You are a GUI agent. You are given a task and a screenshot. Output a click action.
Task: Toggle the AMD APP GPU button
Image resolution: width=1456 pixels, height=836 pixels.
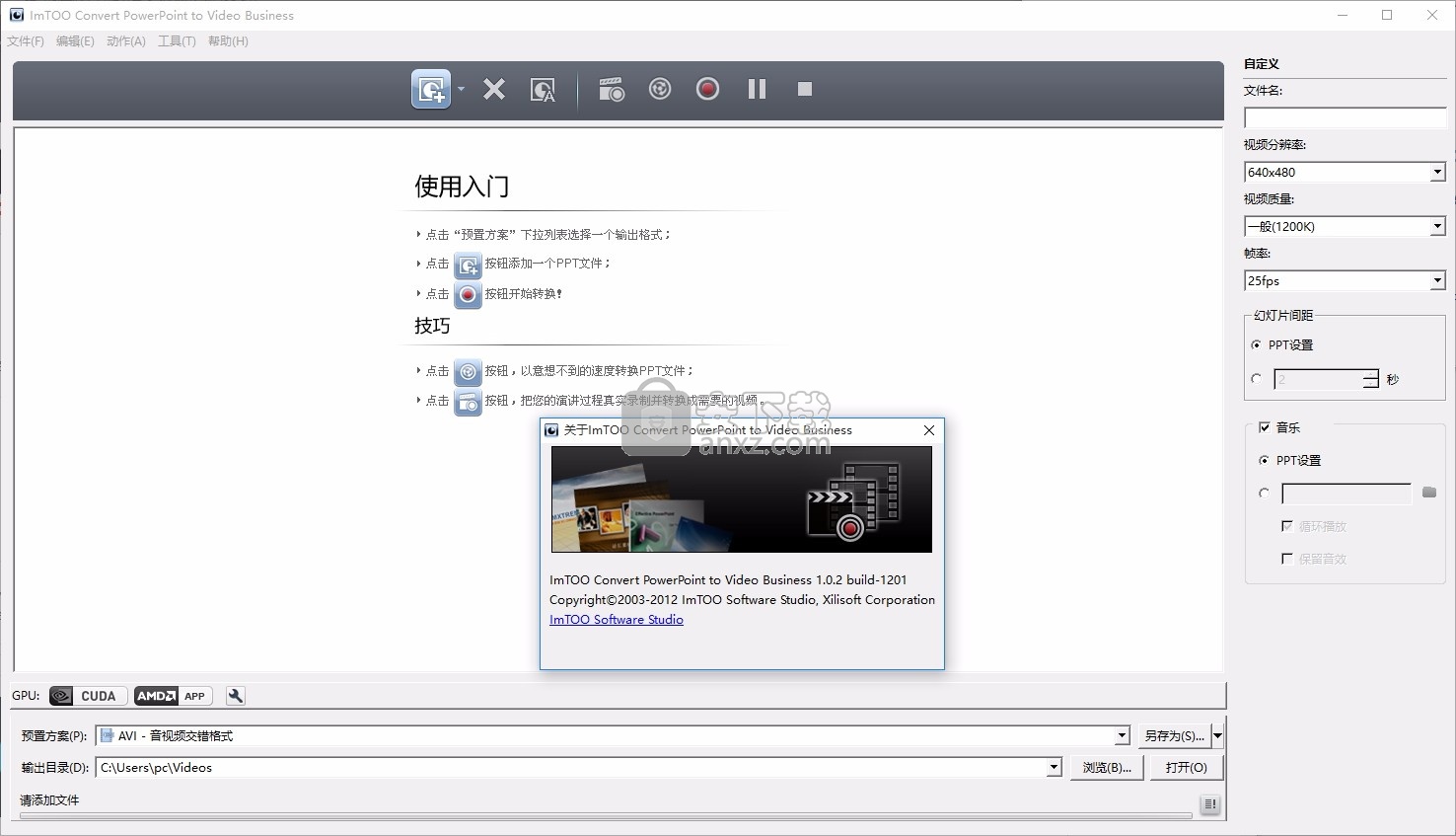click(x=174, y=696)
